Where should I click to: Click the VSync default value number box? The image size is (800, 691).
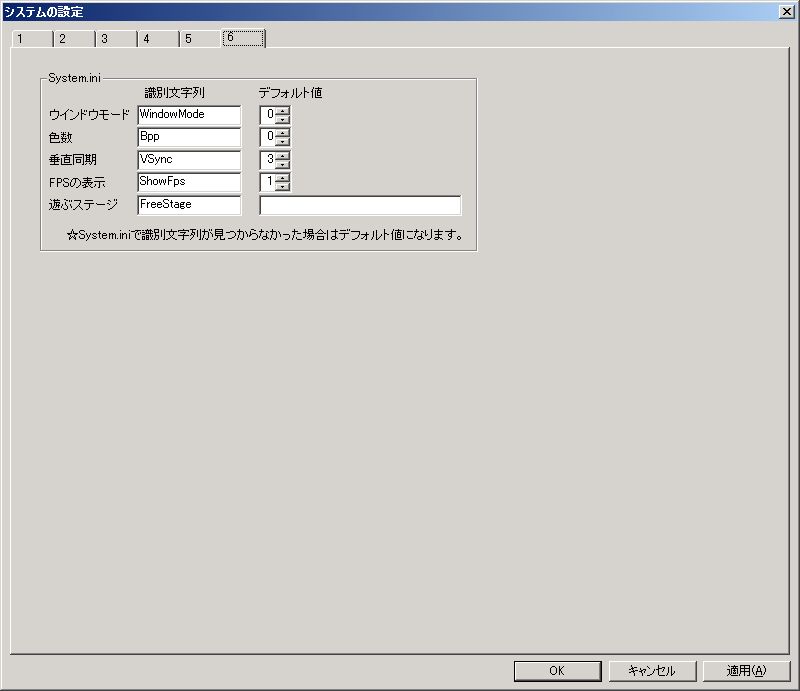click(268, 160)
